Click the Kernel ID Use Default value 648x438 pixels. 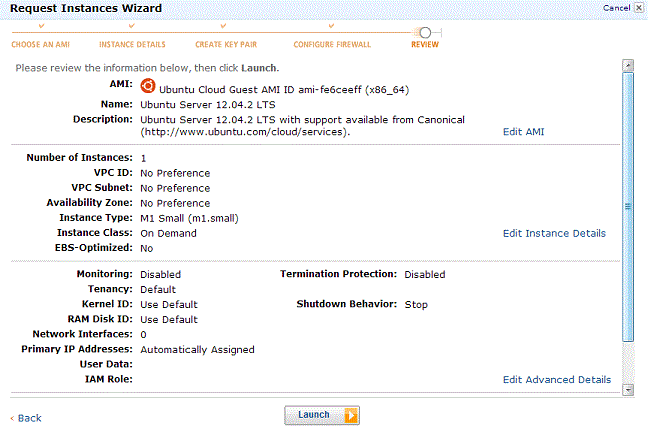pos(169,305)
